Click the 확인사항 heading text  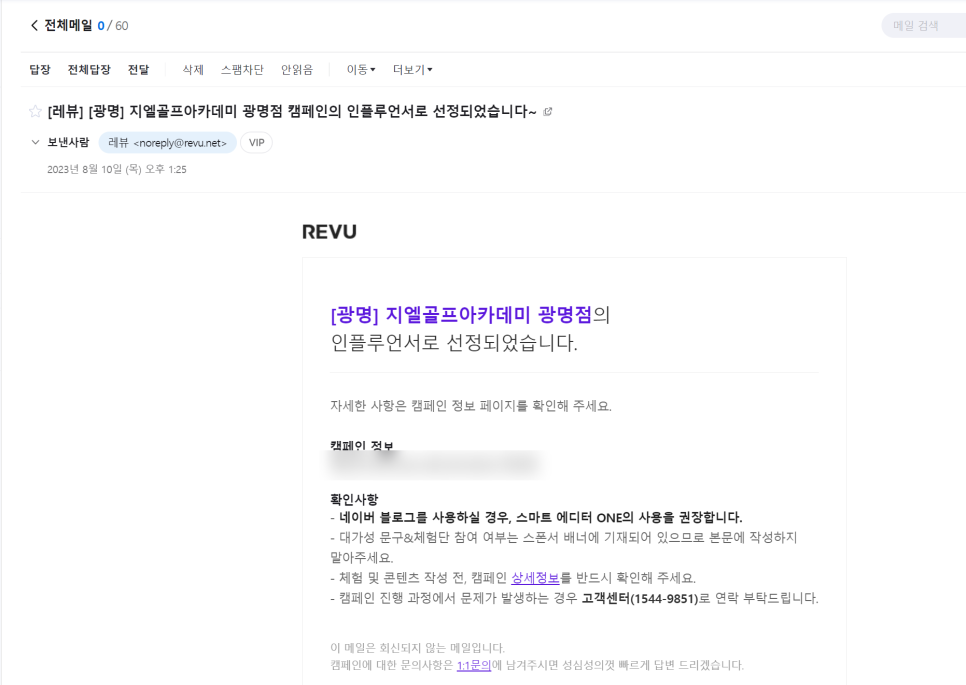tap(354, 499)
